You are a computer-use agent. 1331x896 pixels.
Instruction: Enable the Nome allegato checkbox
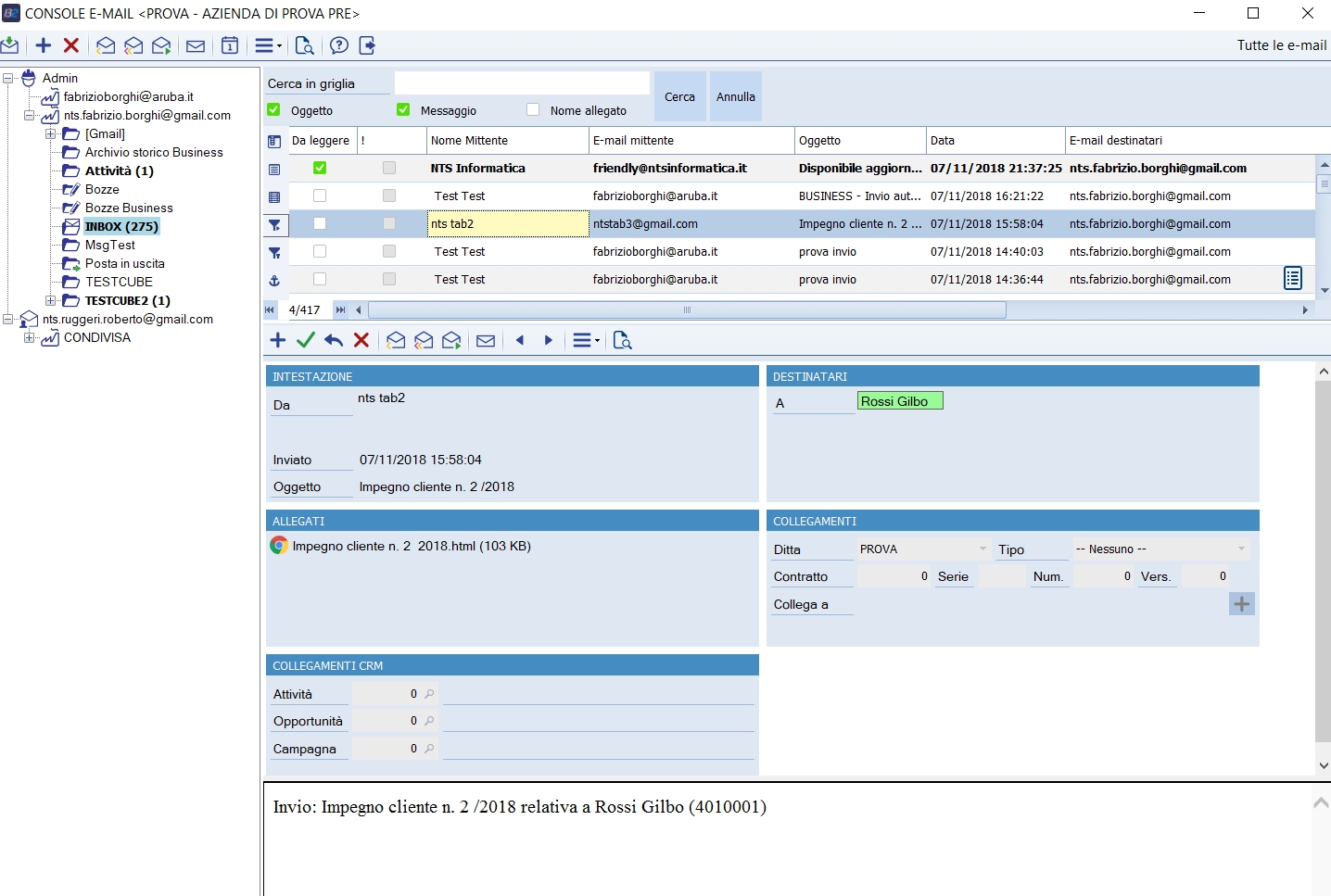point(533,110)
